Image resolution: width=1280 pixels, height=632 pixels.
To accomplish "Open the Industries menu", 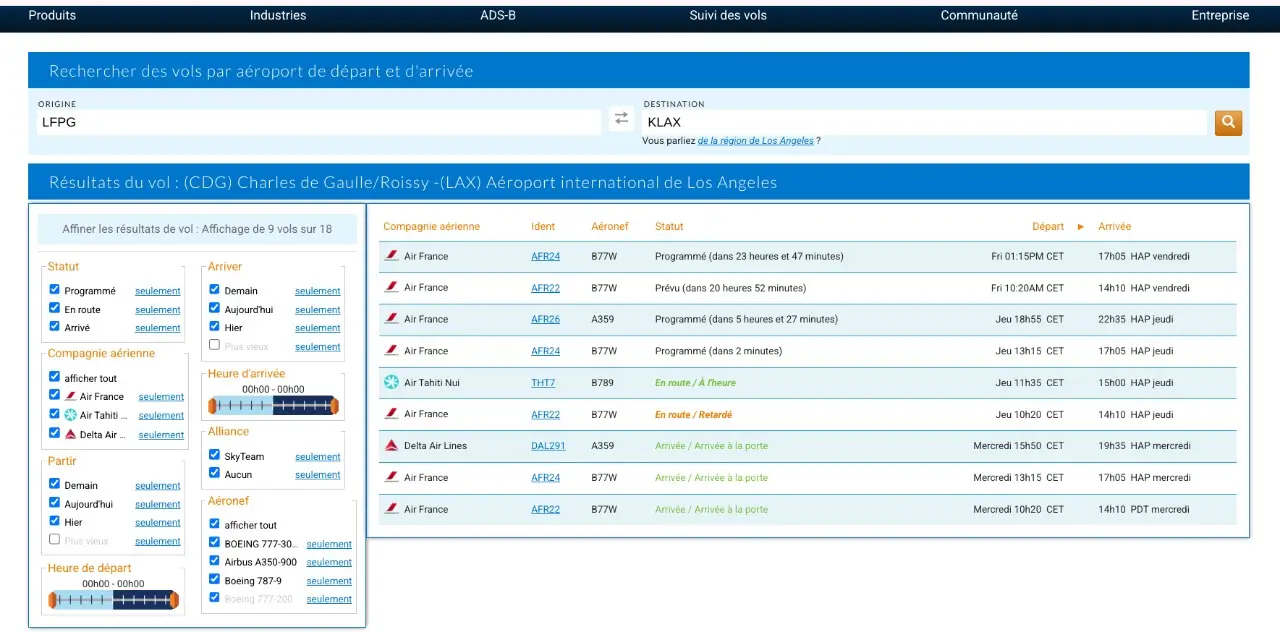I will click(278, 15).
